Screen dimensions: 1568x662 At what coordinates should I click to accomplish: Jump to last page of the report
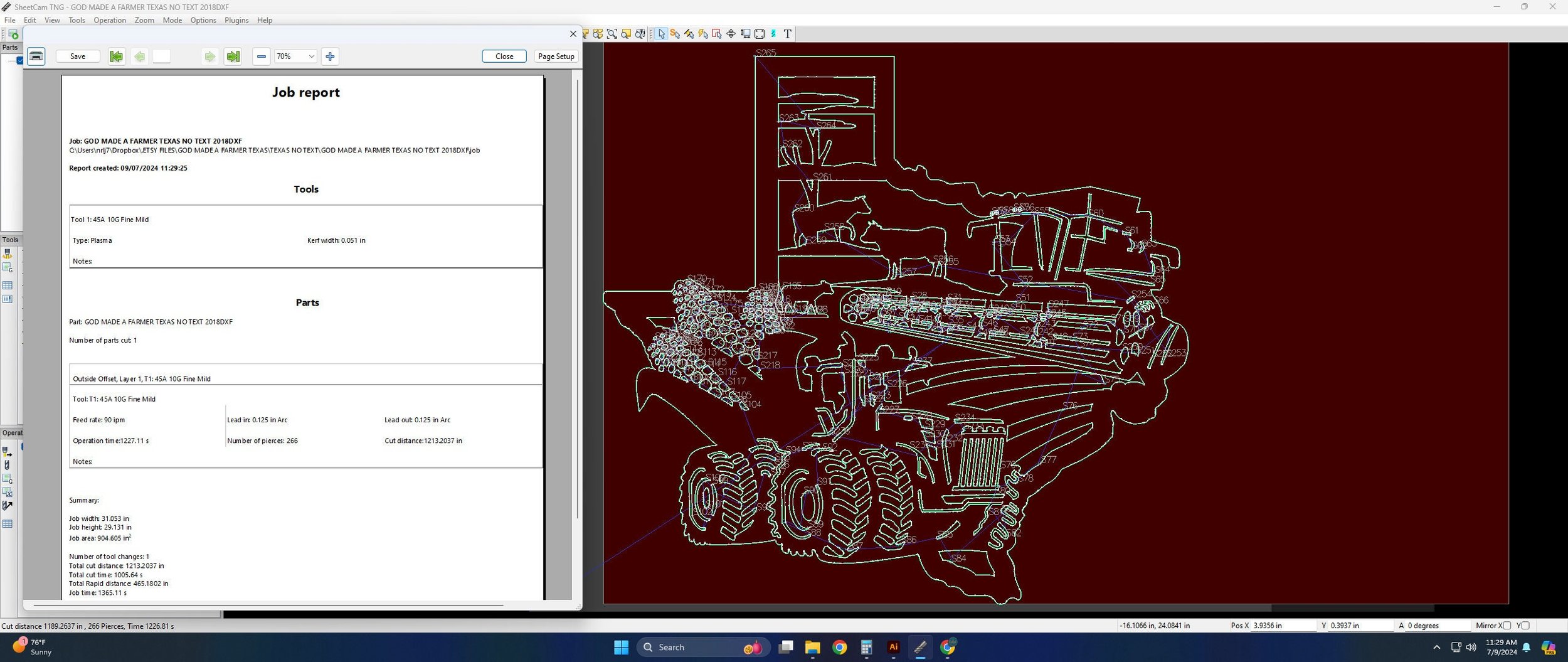233,56
